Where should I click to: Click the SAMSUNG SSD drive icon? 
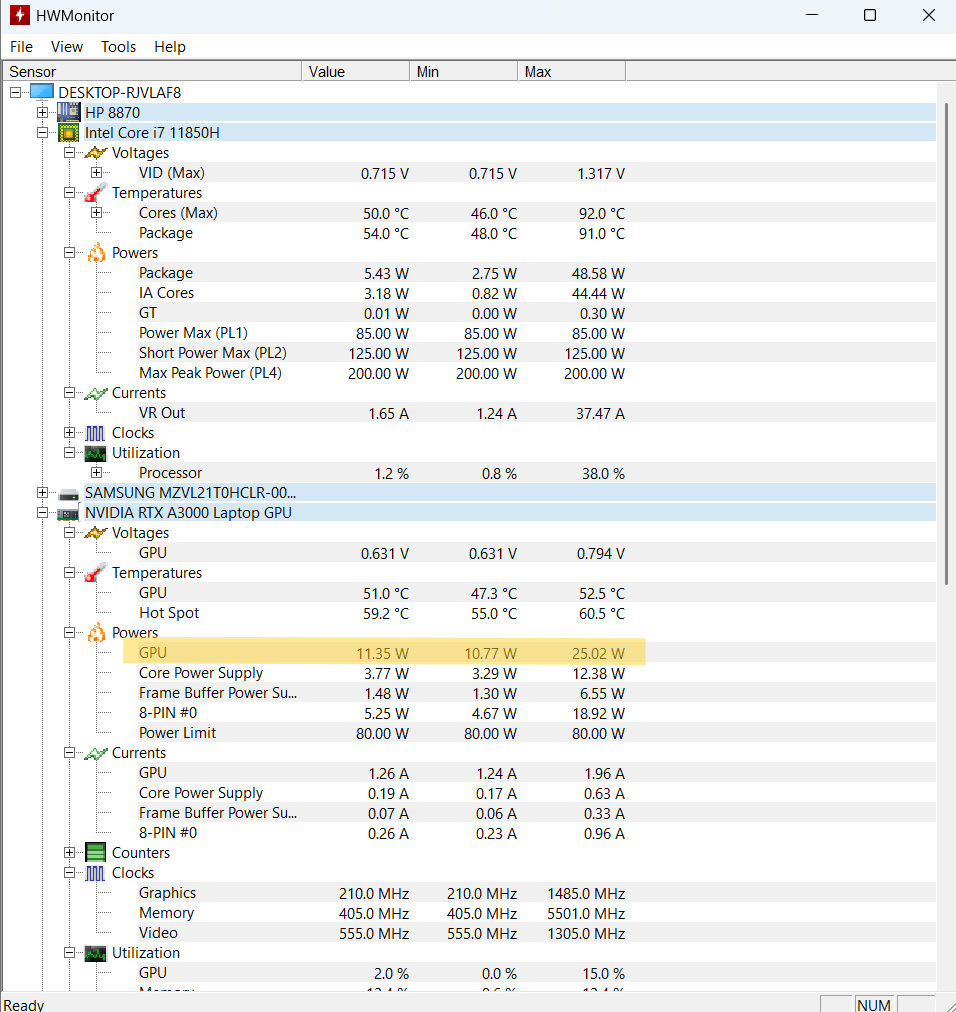coord(68,494)
